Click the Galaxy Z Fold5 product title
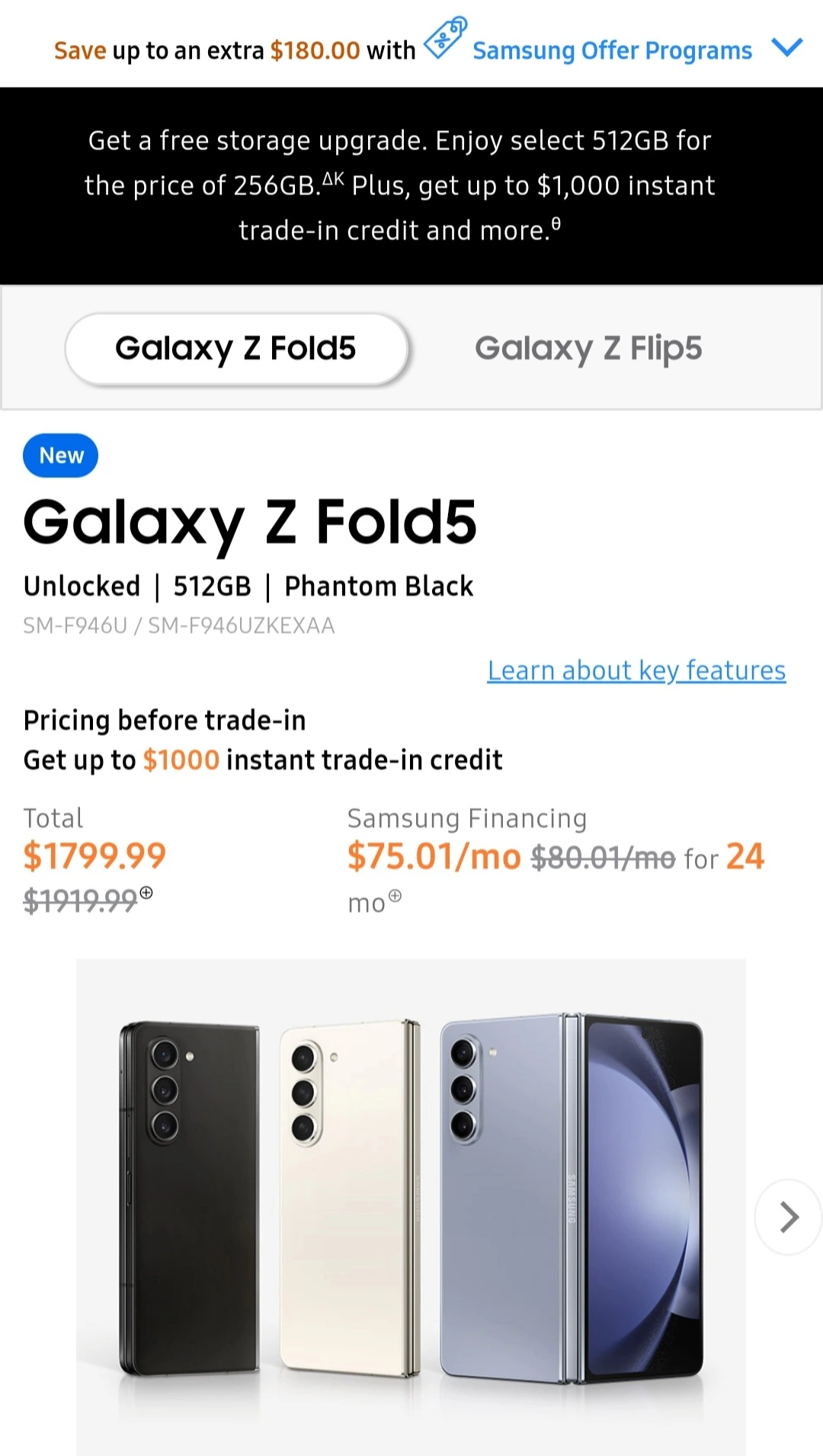Screen dimensions: 823x1456 pos(250,523)
